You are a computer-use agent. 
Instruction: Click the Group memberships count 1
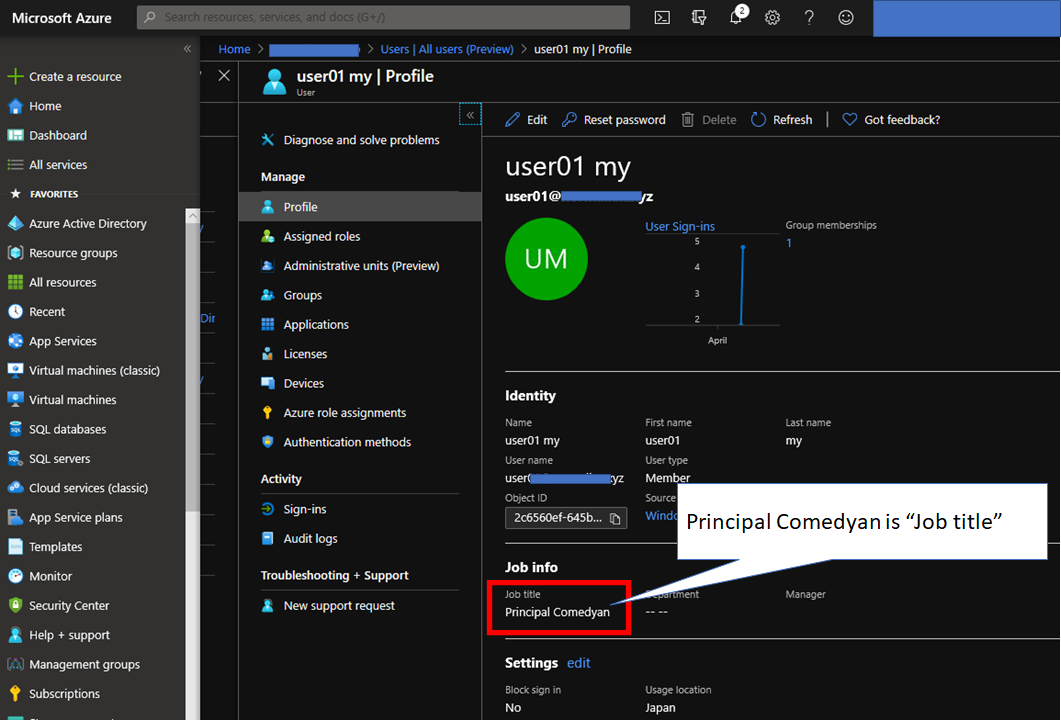coord(789,243)
